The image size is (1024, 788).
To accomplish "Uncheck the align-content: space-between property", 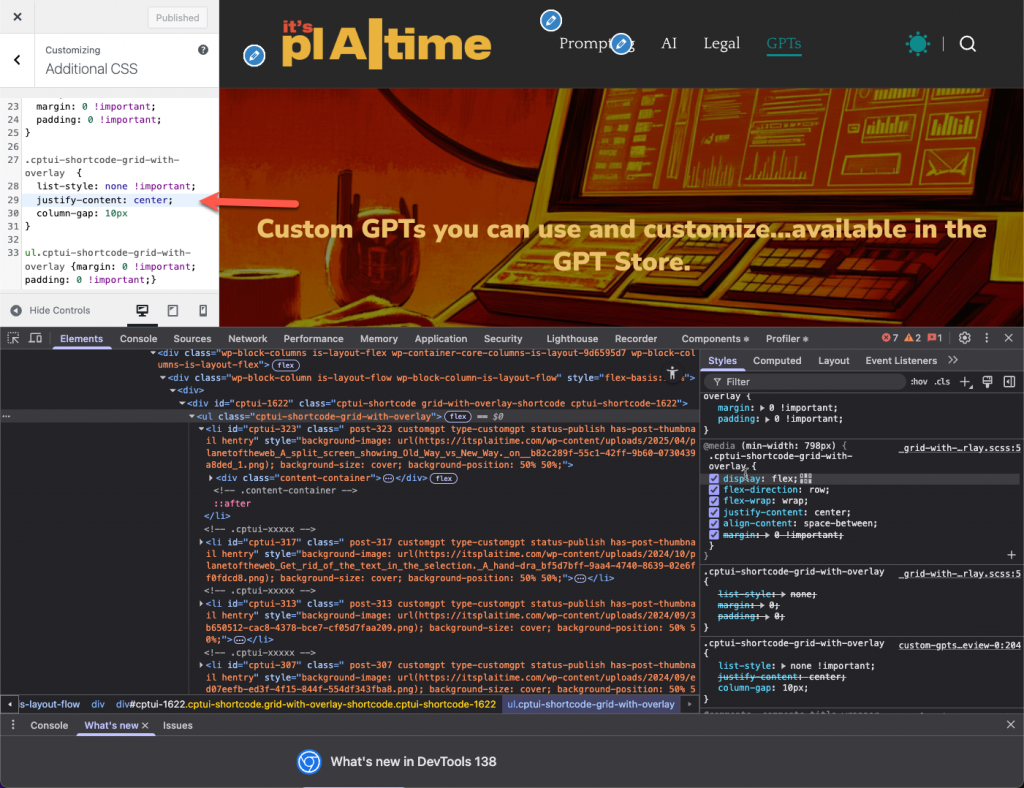I will tap(714, 523).
